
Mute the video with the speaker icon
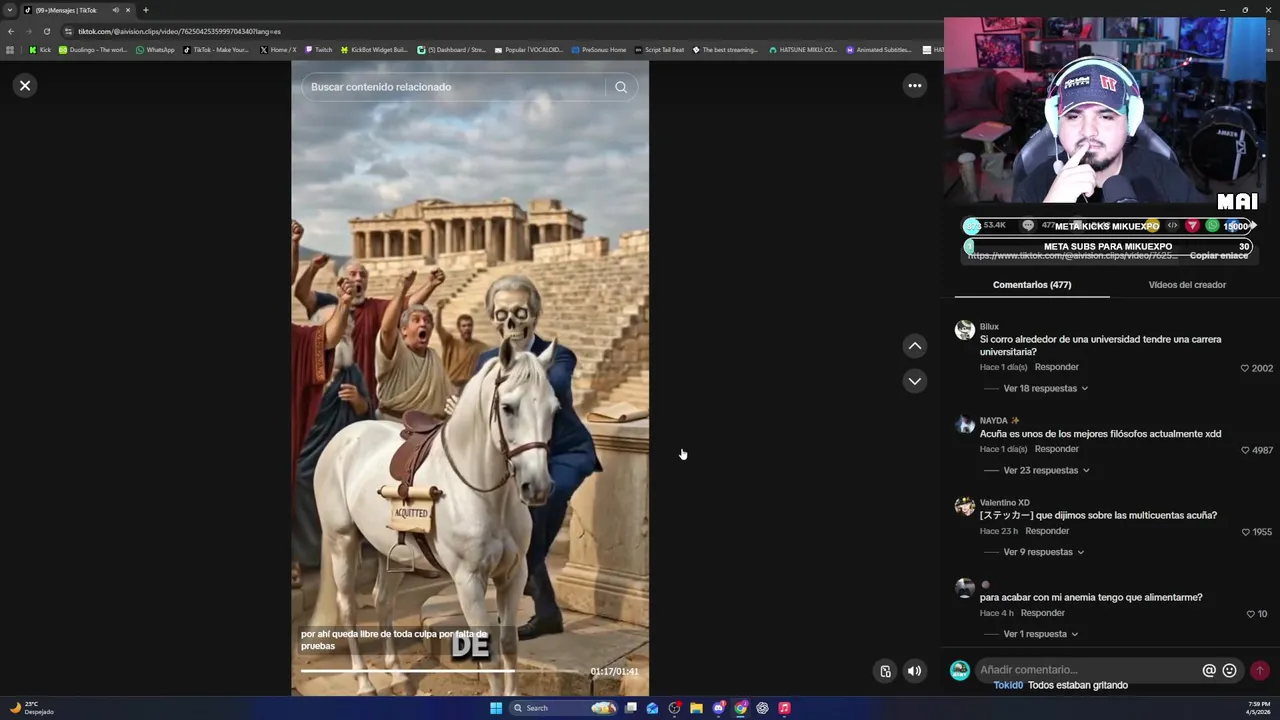914,671
